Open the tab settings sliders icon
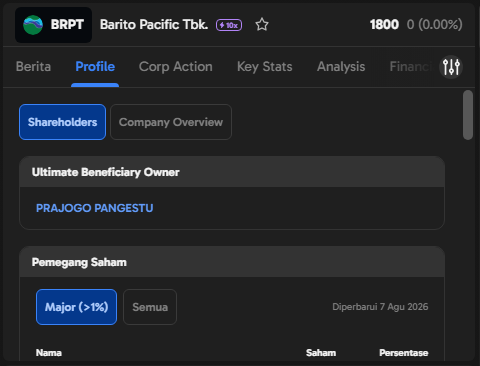Viewport: 480px width, 366px height. tap(451, 67)
